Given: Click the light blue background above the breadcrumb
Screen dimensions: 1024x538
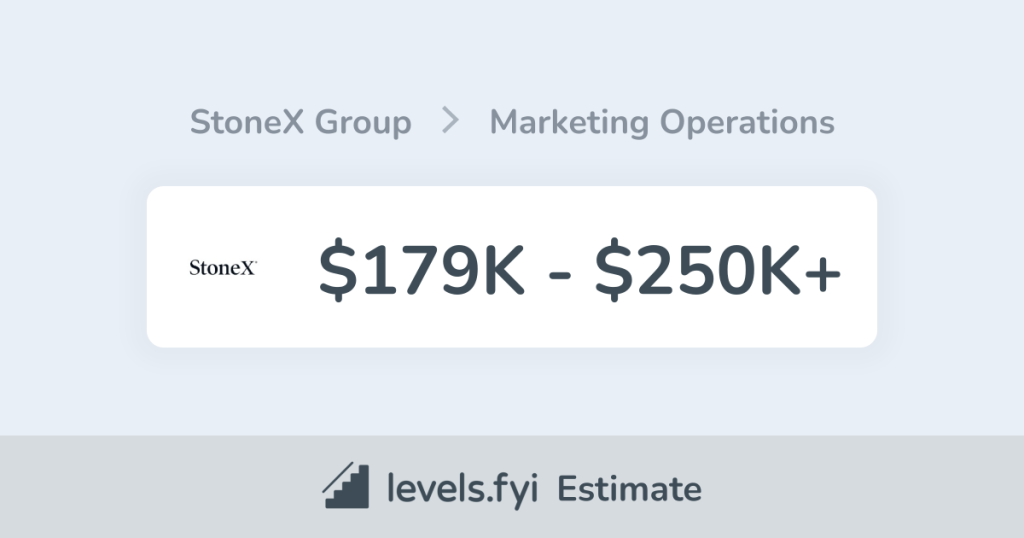Looking at the screenshot, I should coord(512,50).
